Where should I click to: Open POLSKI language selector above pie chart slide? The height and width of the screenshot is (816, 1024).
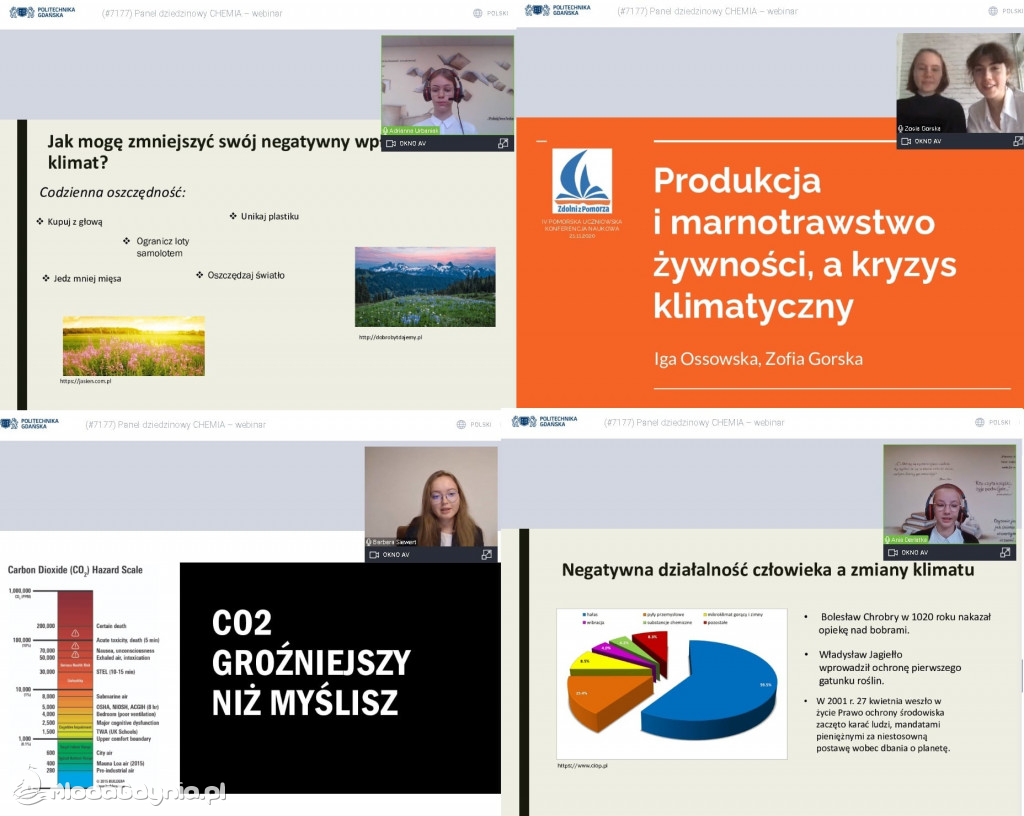pyautogui.click(x=993, y=422)
